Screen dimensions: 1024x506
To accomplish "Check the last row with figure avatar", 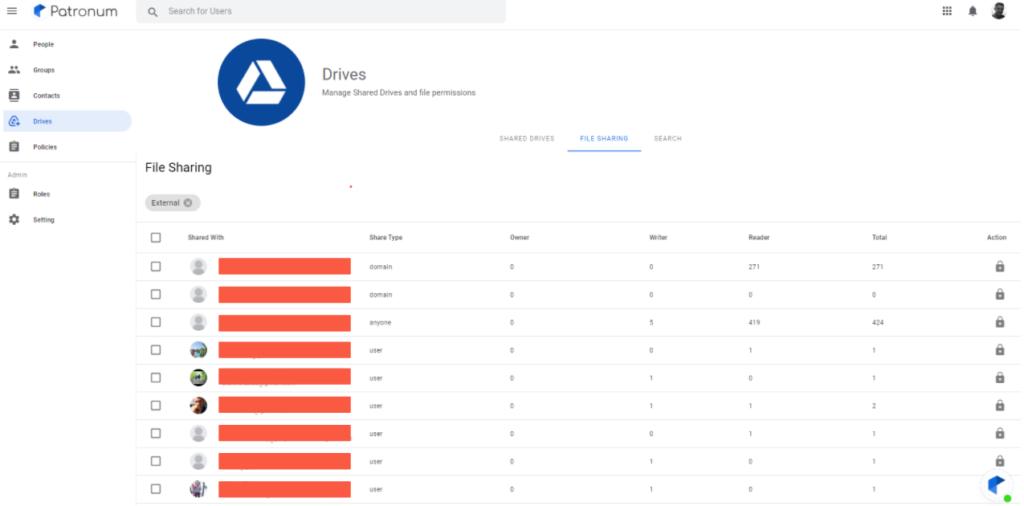I will (x=155, y=489).
